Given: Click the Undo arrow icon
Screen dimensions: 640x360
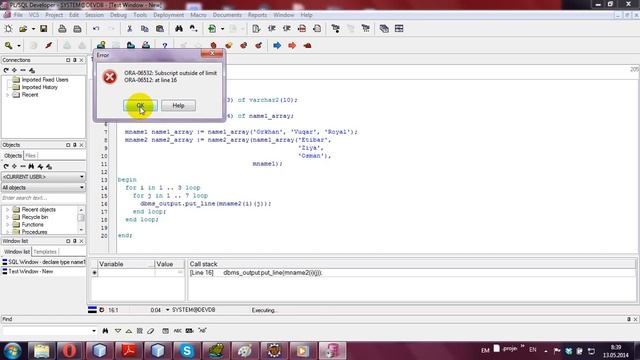Looking at the screenshot, I should pos(96,29).
